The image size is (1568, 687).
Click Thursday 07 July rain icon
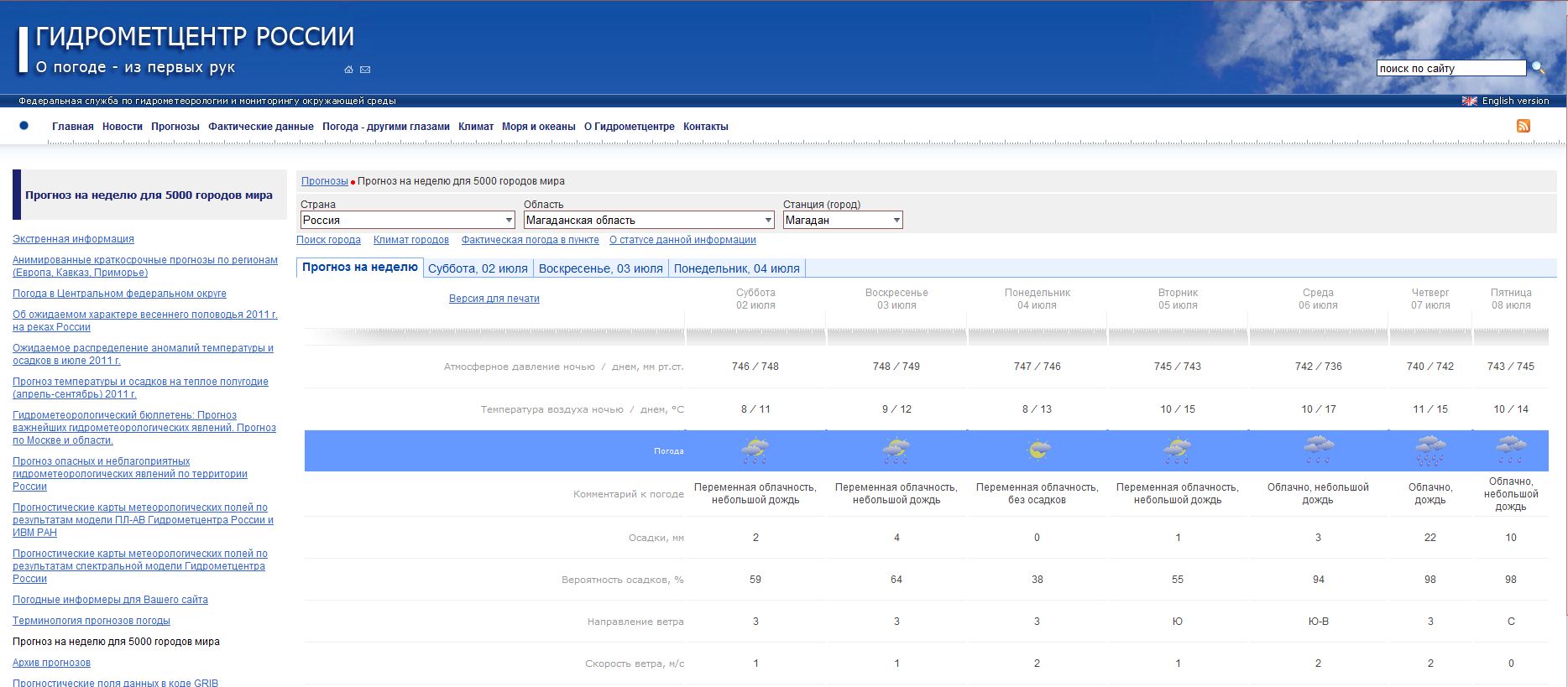click(x=1429, y=451)
